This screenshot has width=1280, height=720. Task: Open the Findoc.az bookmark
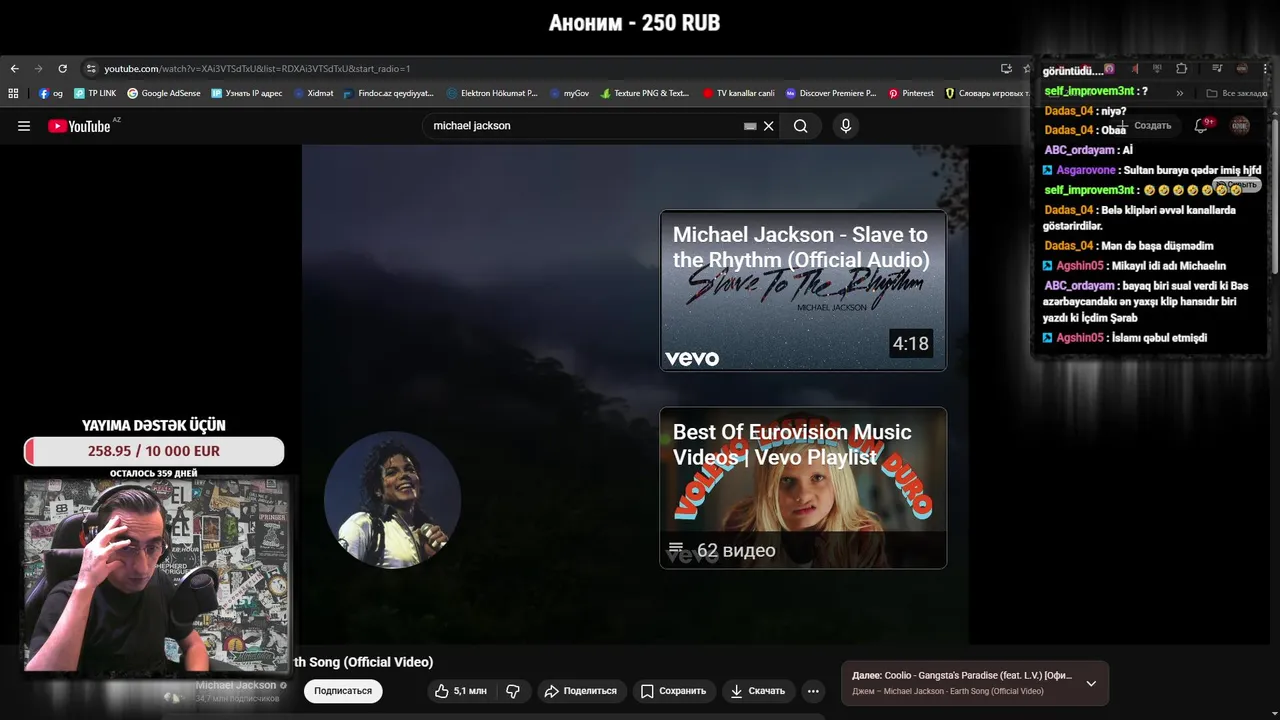(389, 93)
